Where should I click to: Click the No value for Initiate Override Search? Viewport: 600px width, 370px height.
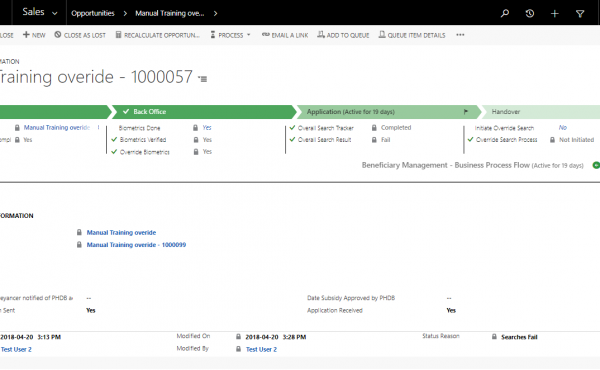[562, 127]
